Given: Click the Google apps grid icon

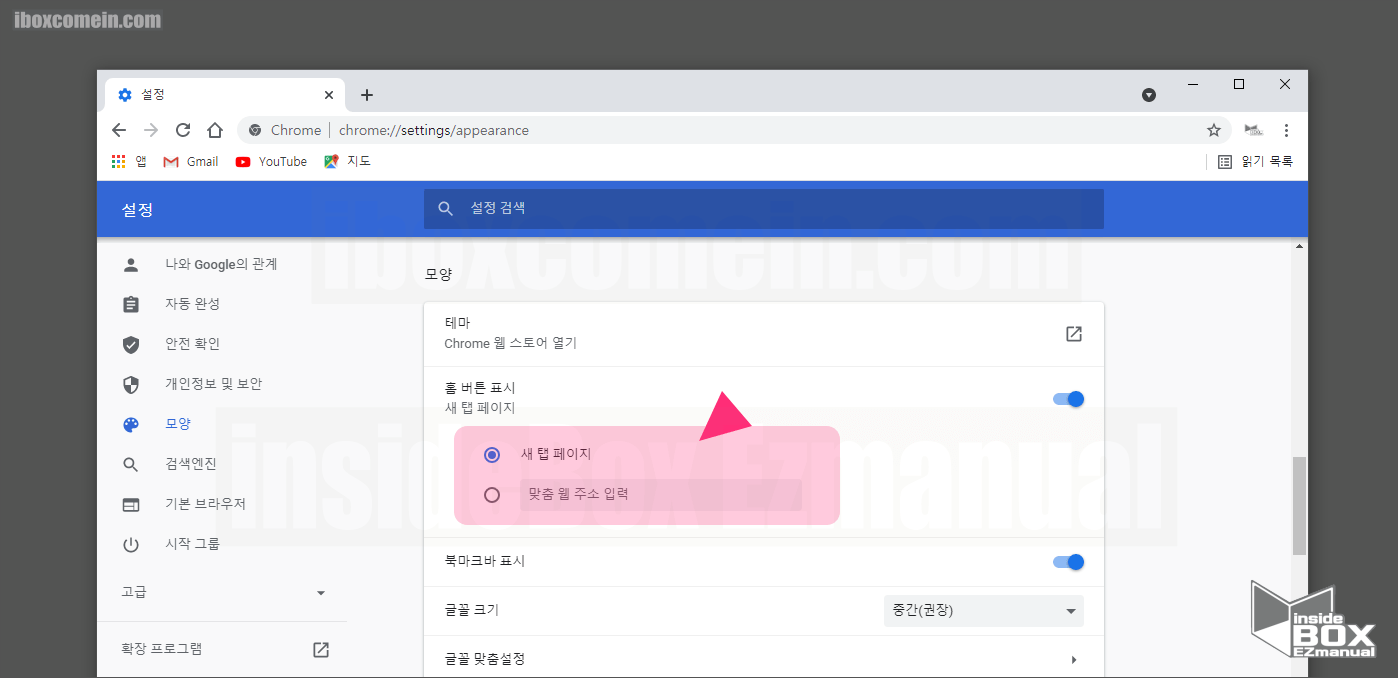Looking at the screenshot, I should (118, 161).
